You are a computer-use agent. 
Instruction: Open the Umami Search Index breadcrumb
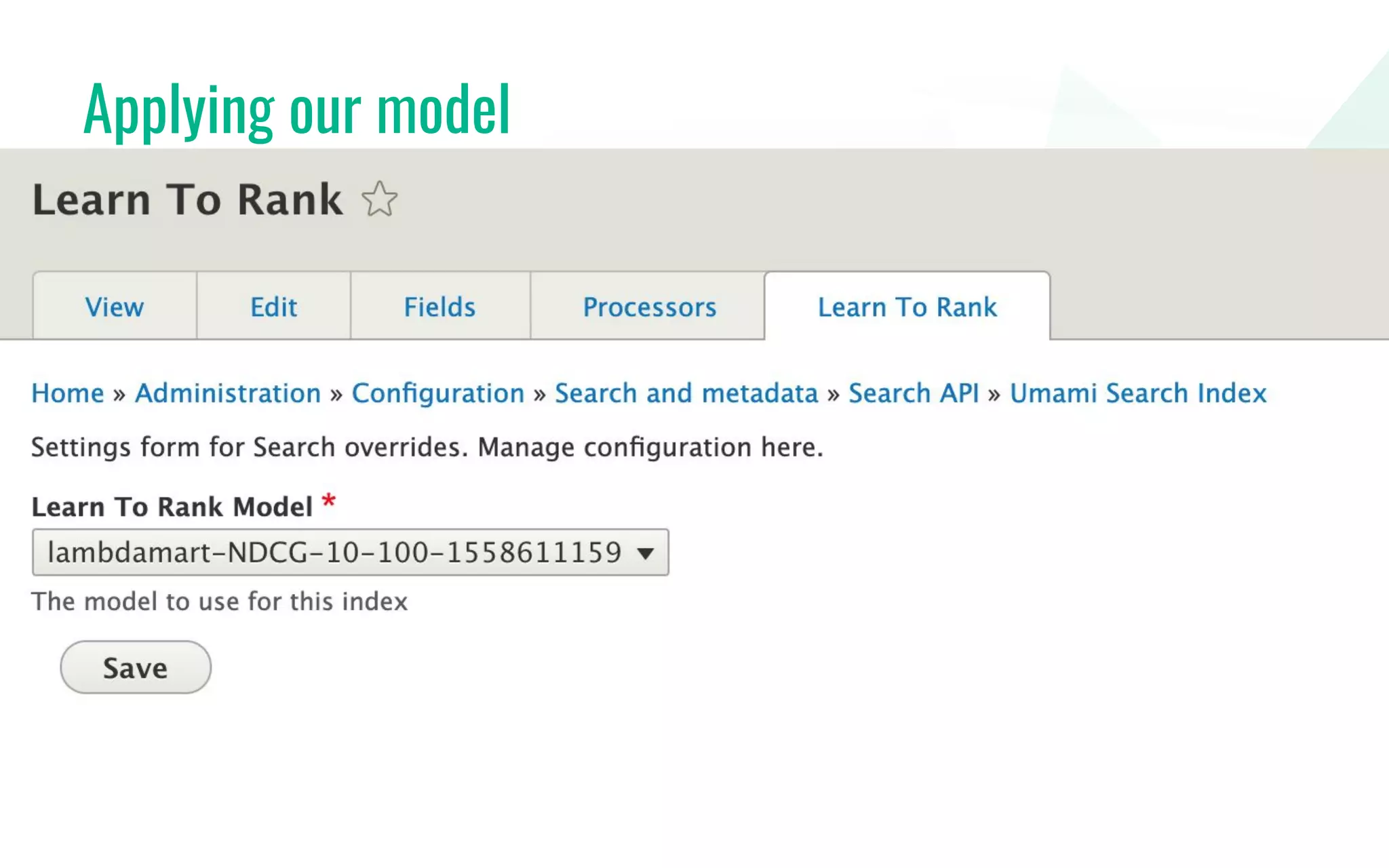pos(1137,393)
